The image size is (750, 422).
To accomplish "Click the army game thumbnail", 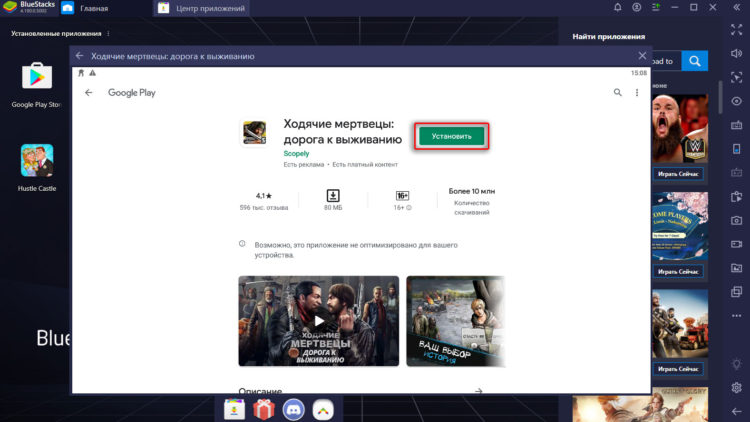I will tap(680, 323).
